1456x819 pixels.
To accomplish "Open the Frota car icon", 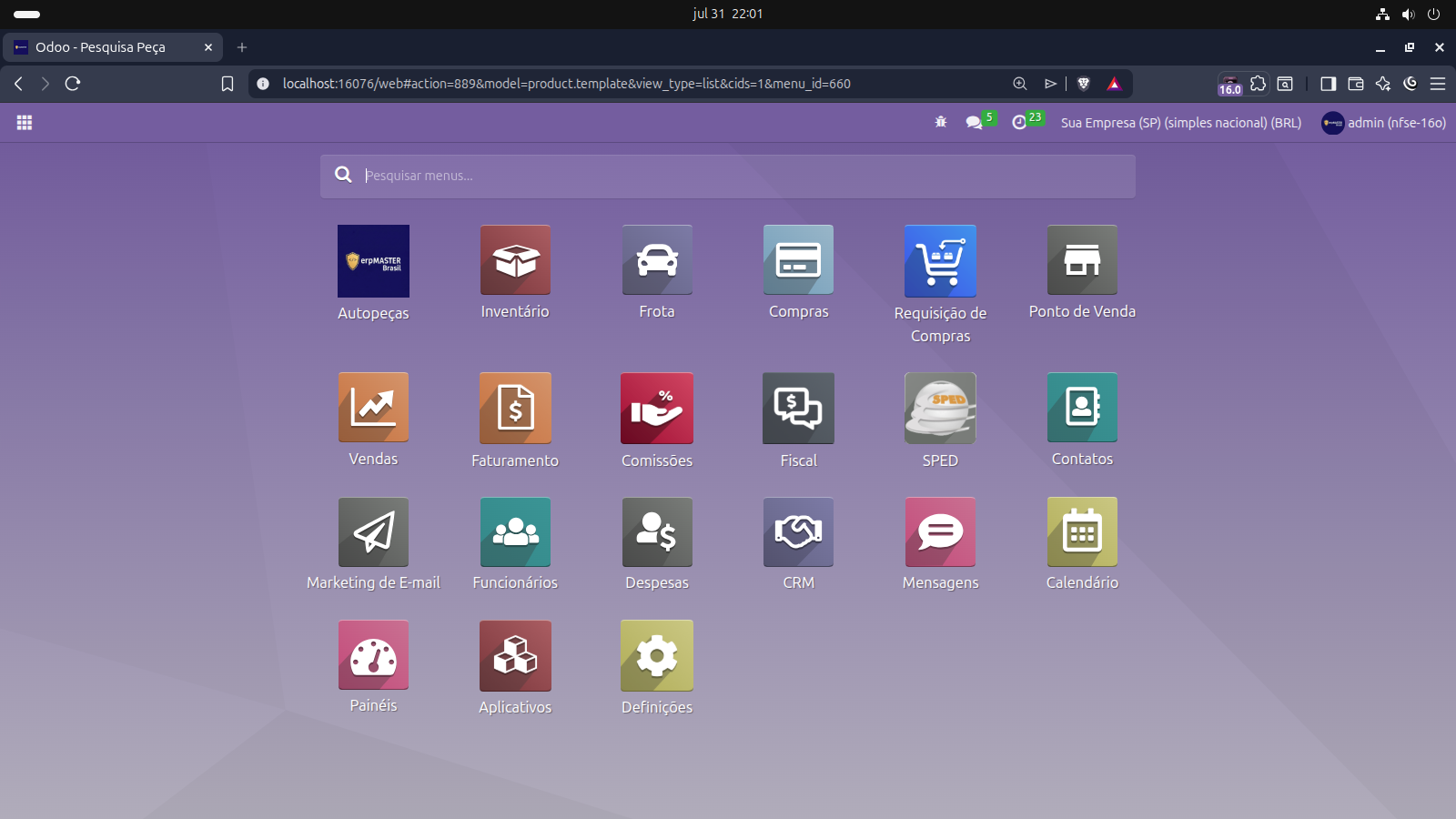I will [657, 260].
